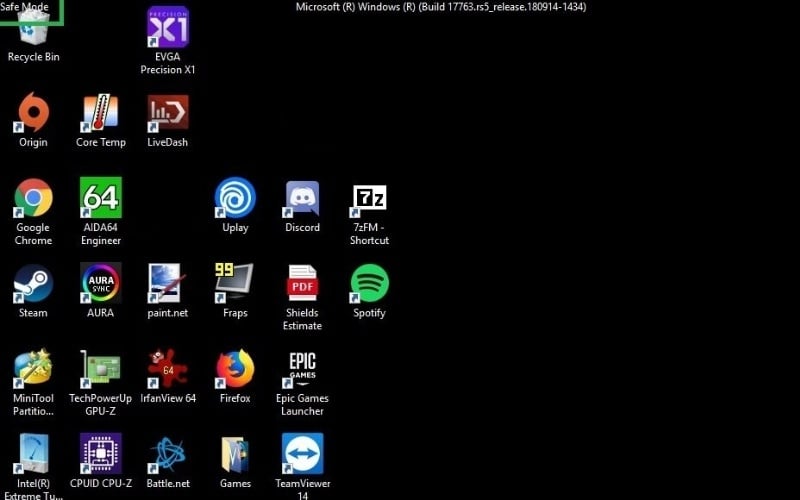Select the Discord shortcut icon
The image size is (800, 500).
[x=302, y=197]
